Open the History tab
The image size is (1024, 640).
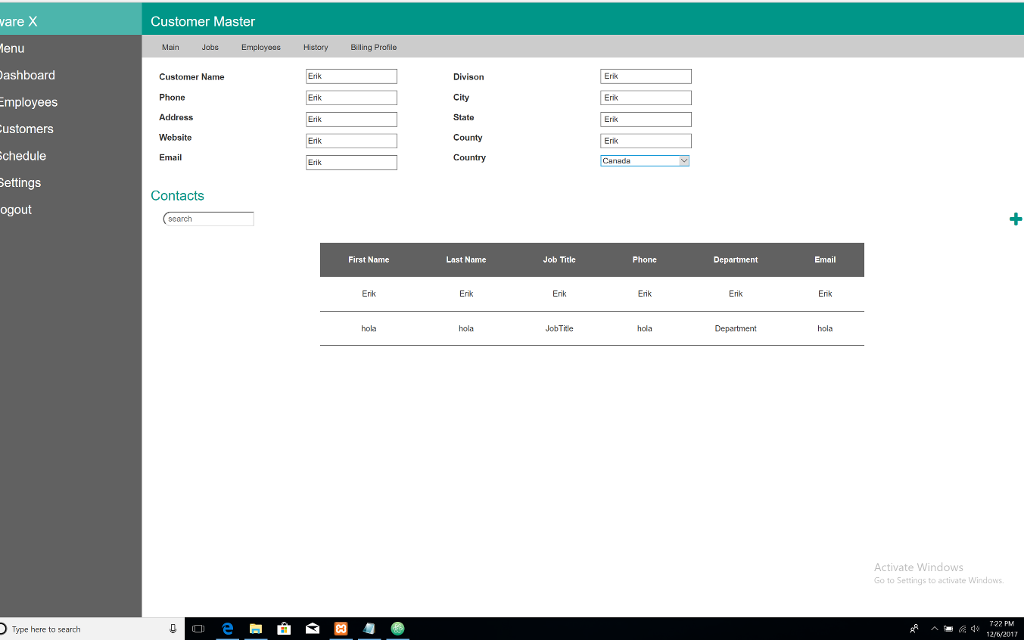[x=315, y=47]
